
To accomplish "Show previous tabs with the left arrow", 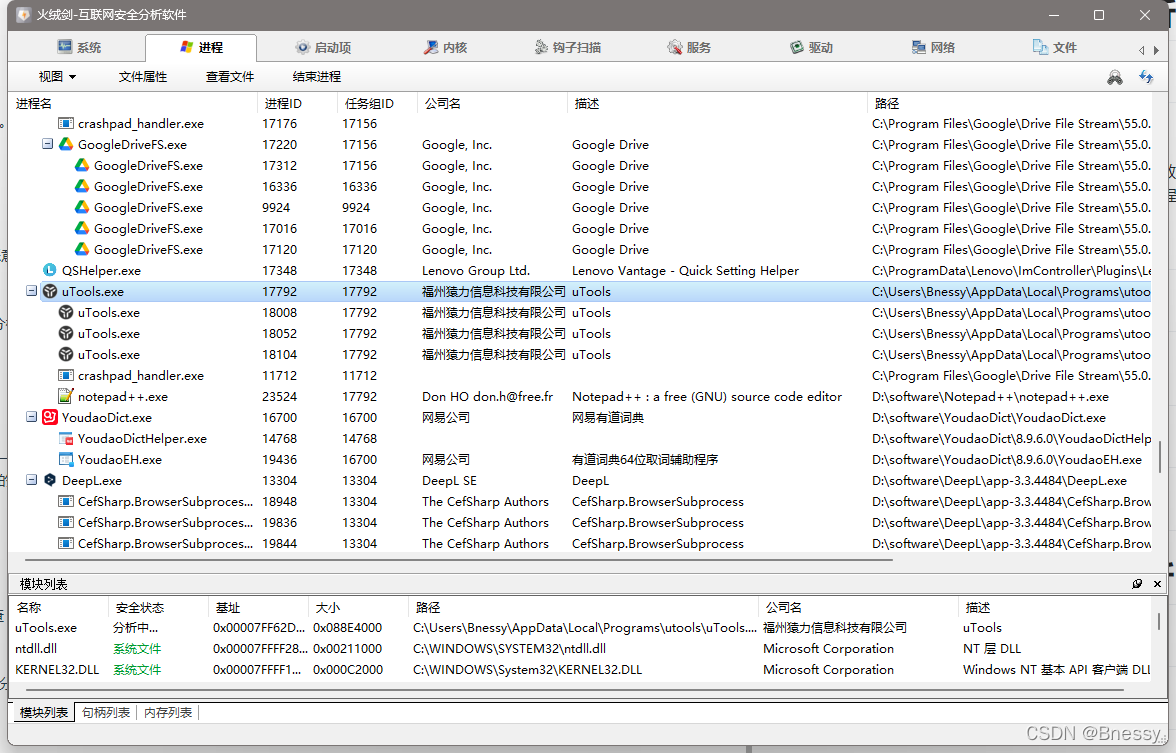I will coord(1142,50).
